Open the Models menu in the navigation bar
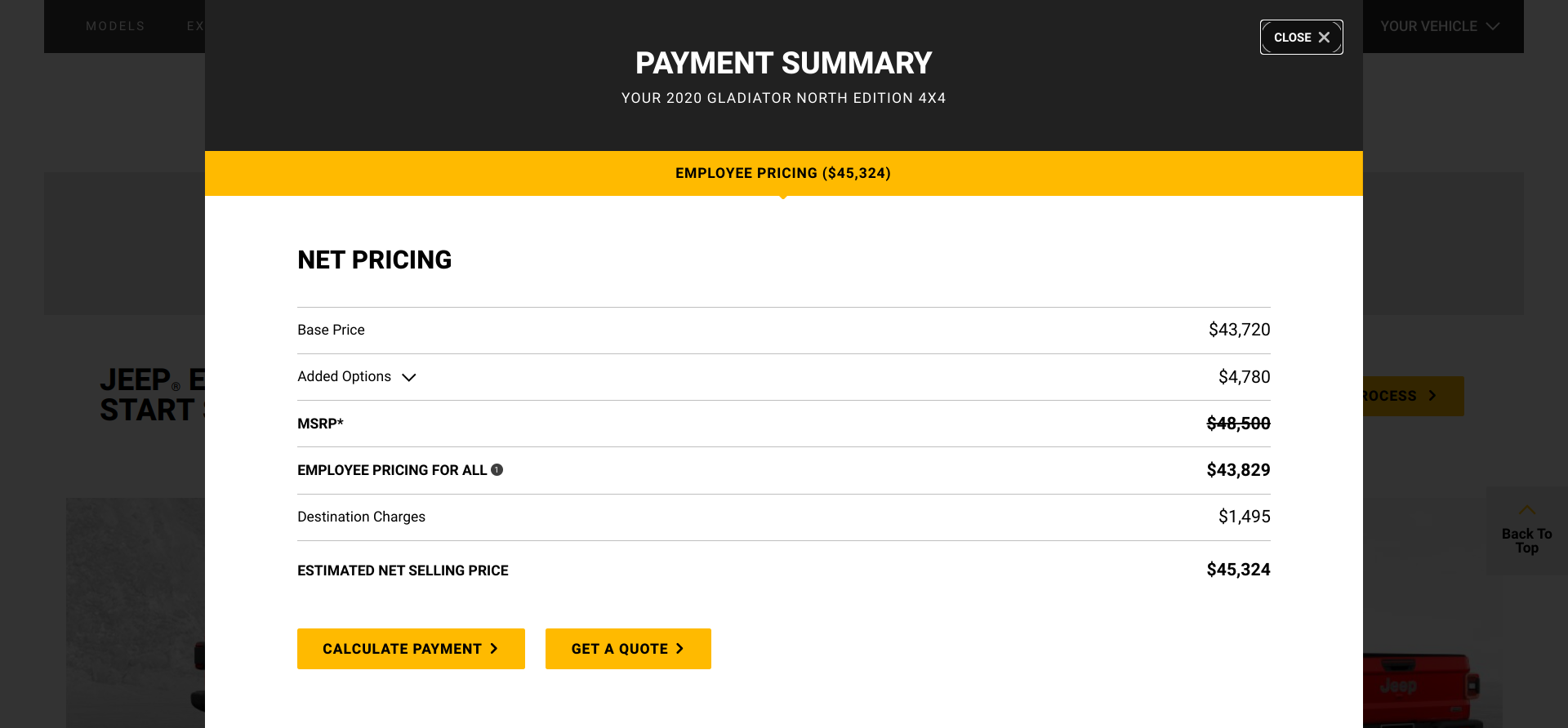This screenshot has height=728, width=1568. [x=115, y=26]
